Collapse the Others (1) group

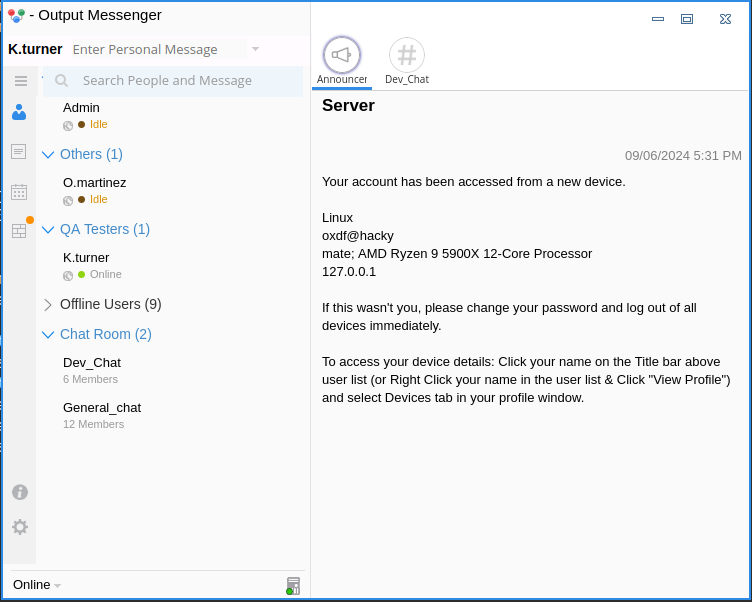[48, 154]
